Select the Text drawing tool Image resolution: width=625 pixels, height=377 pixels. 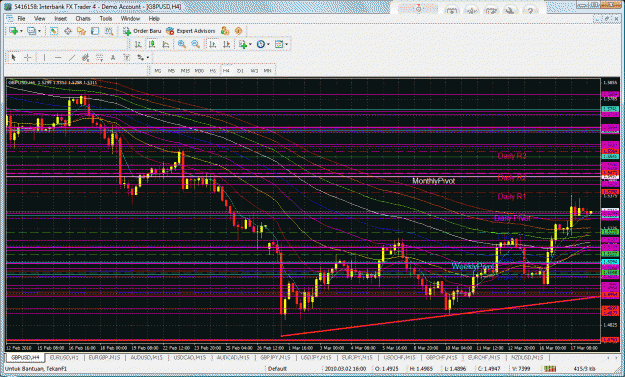pyautogui.click(x=113, y=58)
